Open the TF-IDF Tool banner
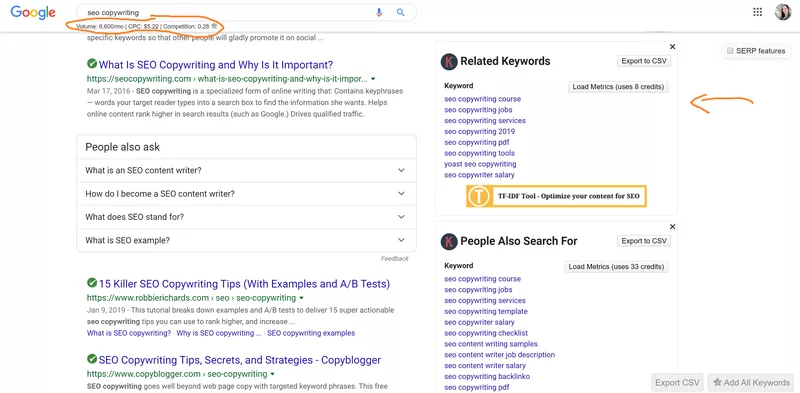This screenshot has width=800, height=393. coord(556,196)
